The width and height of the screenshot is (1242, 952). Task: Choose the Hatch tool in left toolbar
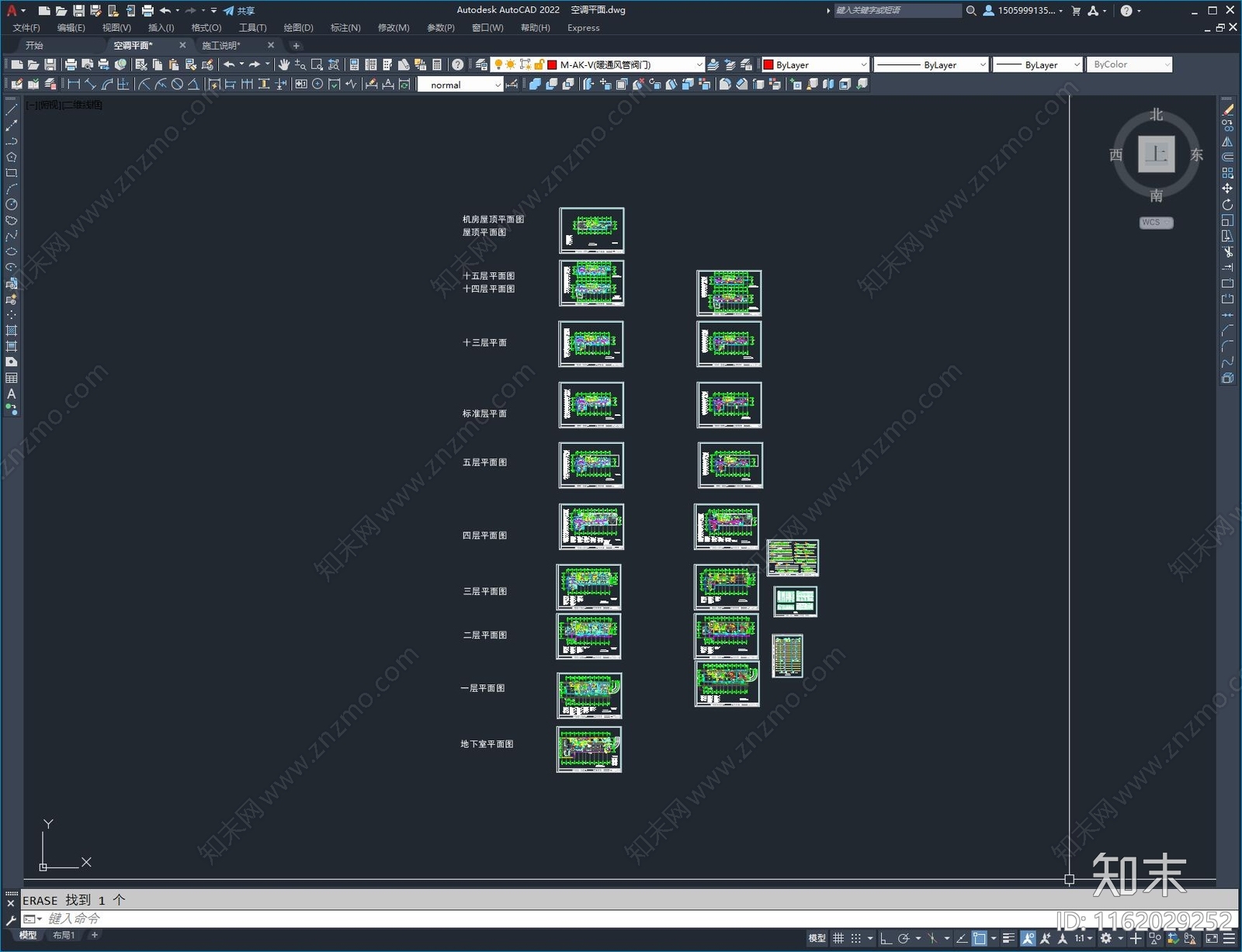[x=11, y=331]
